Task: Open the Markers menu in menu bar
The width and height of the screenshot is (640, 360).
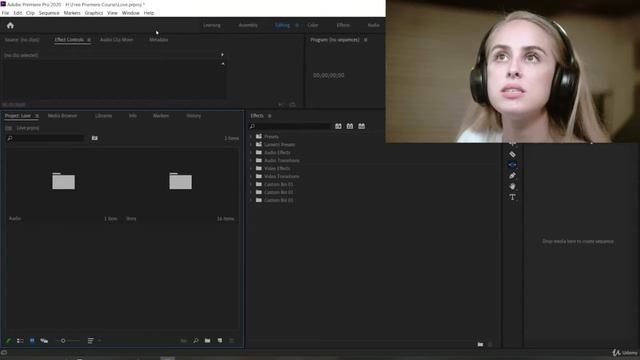Action: click(x=72, y=13)
